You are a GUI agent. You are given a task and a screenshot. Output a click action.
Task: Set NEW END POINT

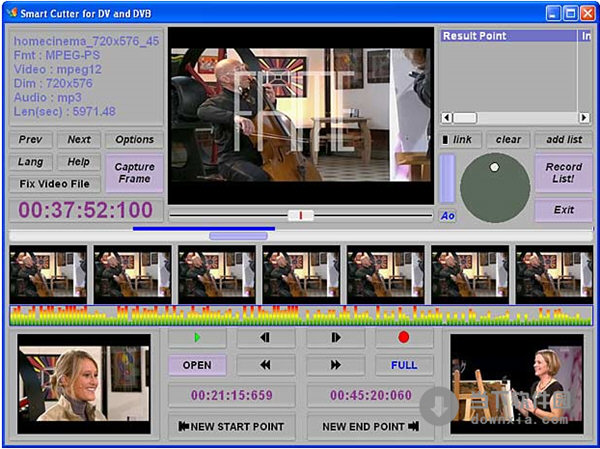(370, 427)
